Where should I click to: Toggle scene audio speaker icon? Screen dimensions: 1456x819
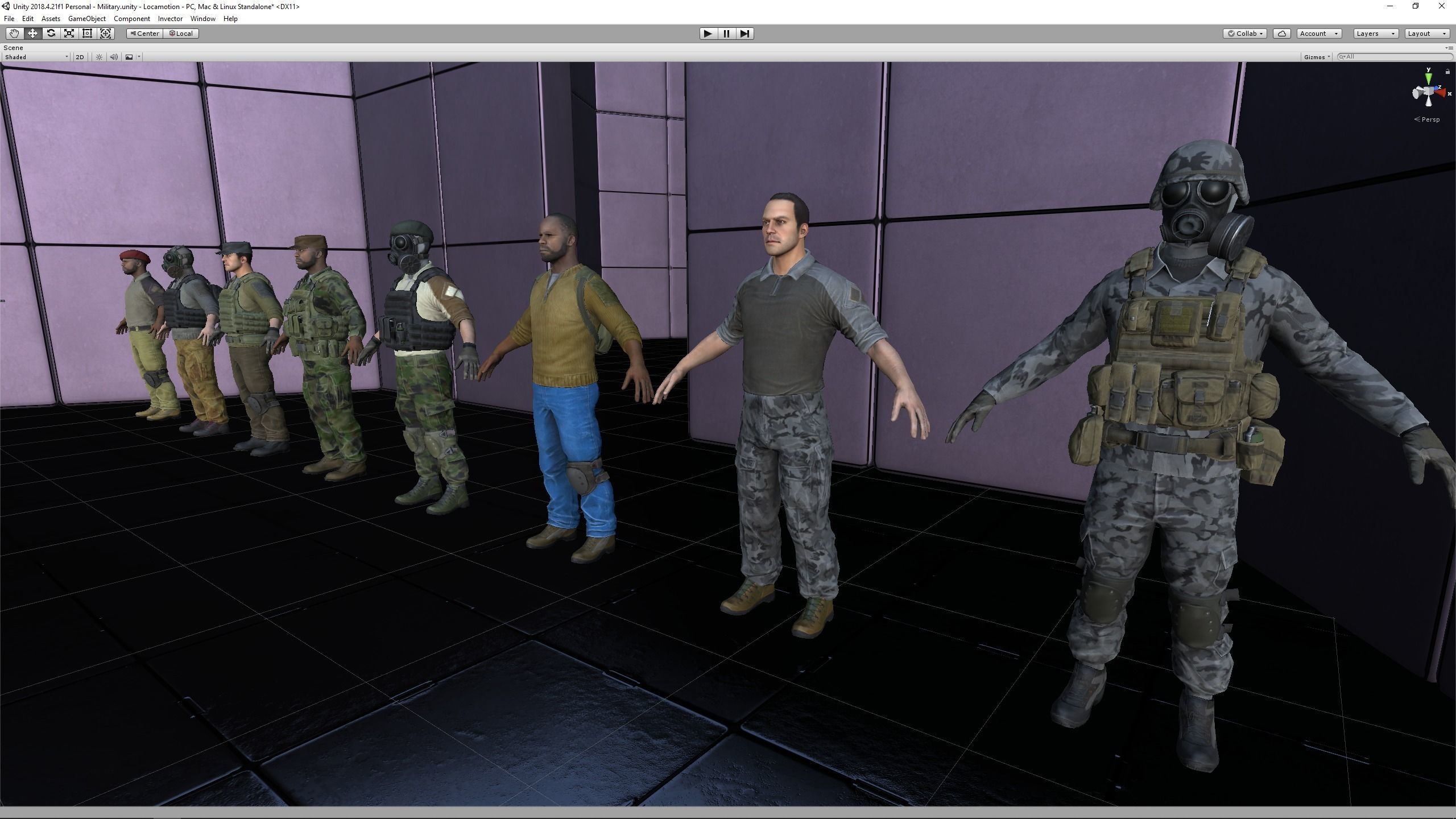pyautogui.click(x=114, y=57)
